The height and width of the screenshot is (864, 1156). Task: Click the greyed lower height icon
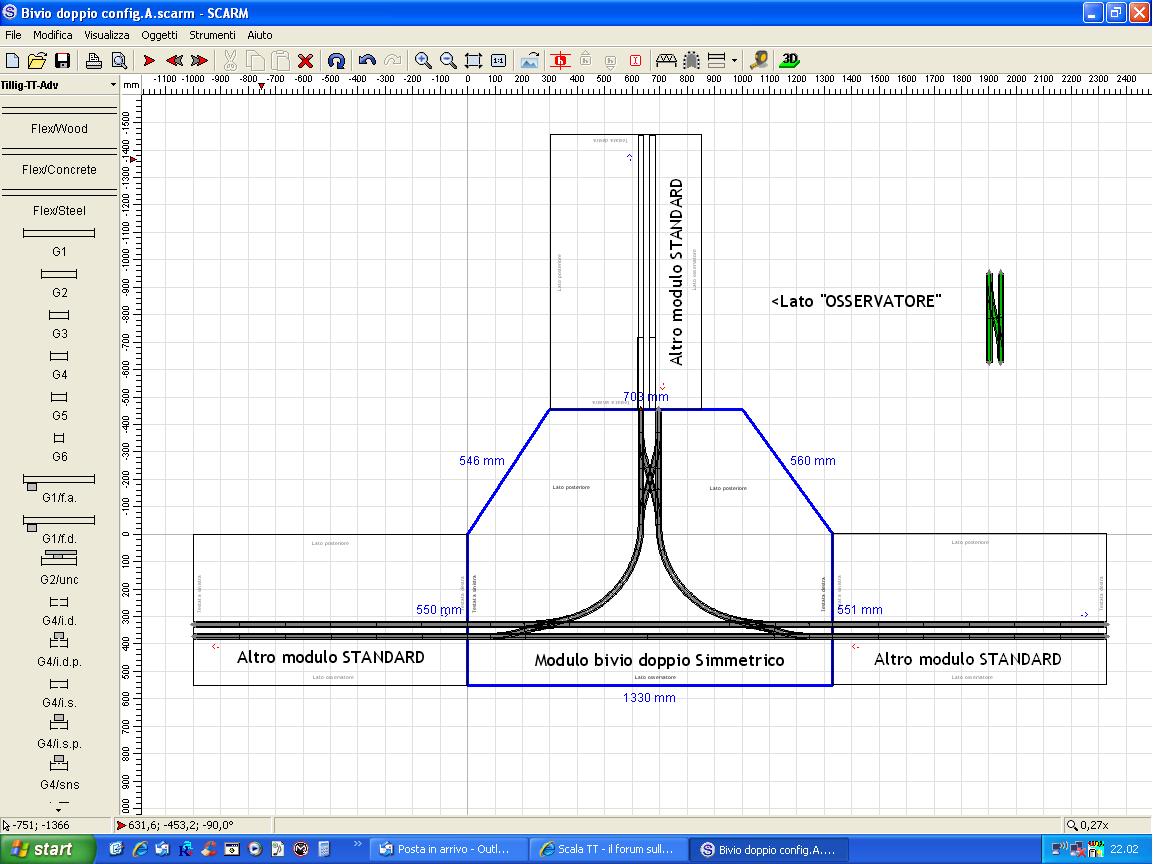(610, 62)
